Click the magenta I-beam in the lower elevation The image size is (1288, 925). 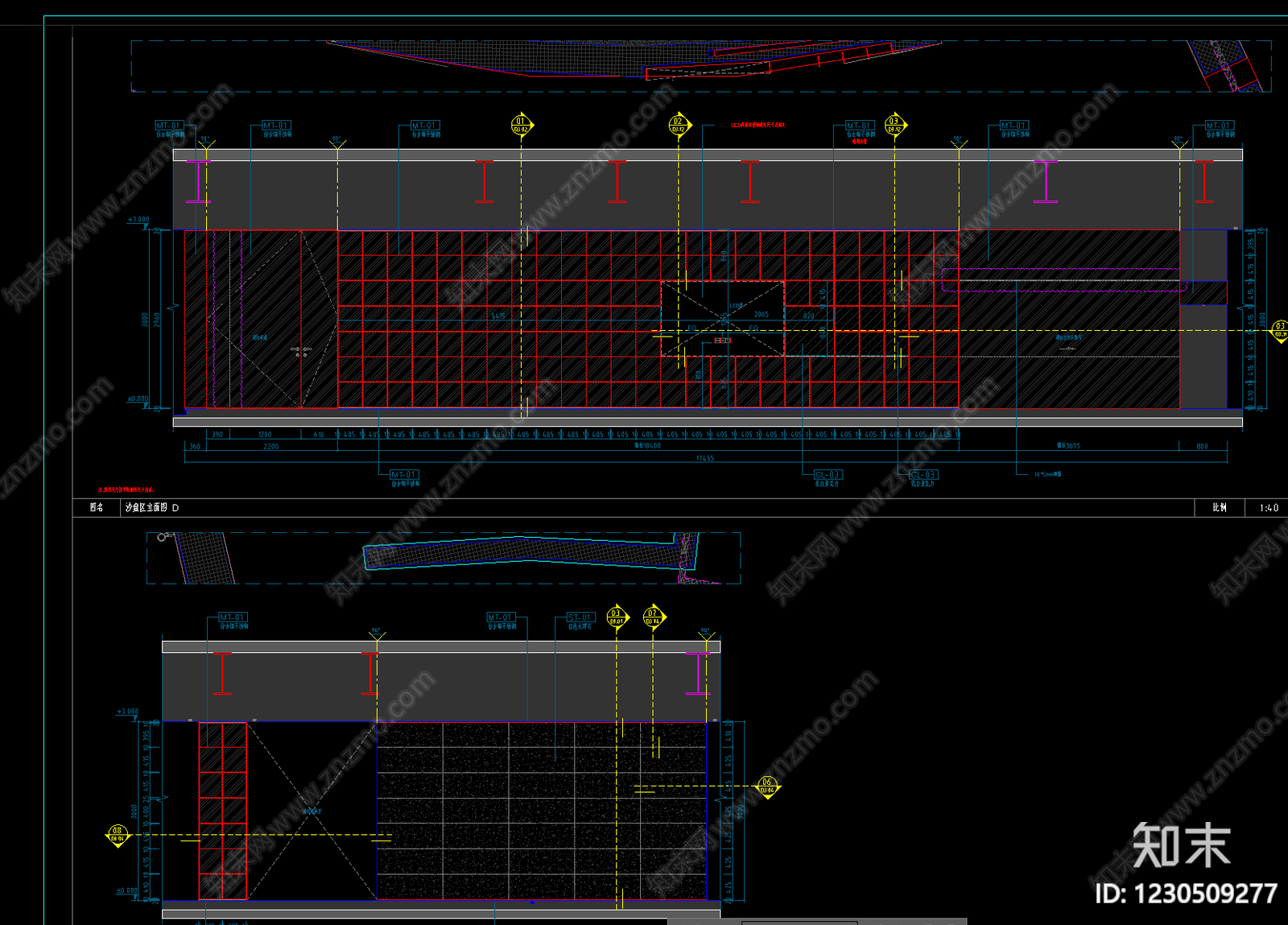coord(698,673)
